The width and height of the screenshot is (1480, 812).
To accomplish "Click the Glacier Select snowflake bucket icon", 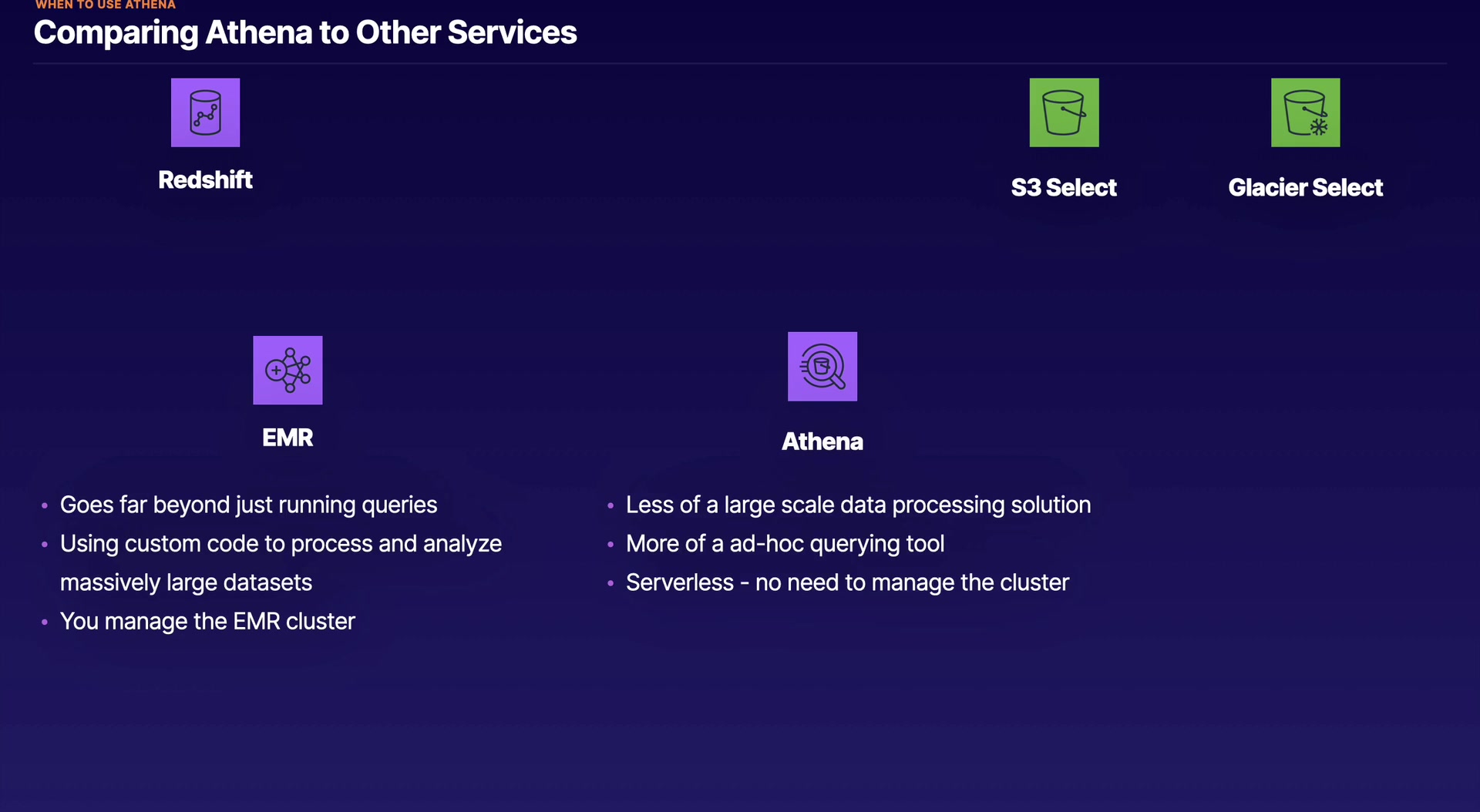I will tap(1305, 112).
